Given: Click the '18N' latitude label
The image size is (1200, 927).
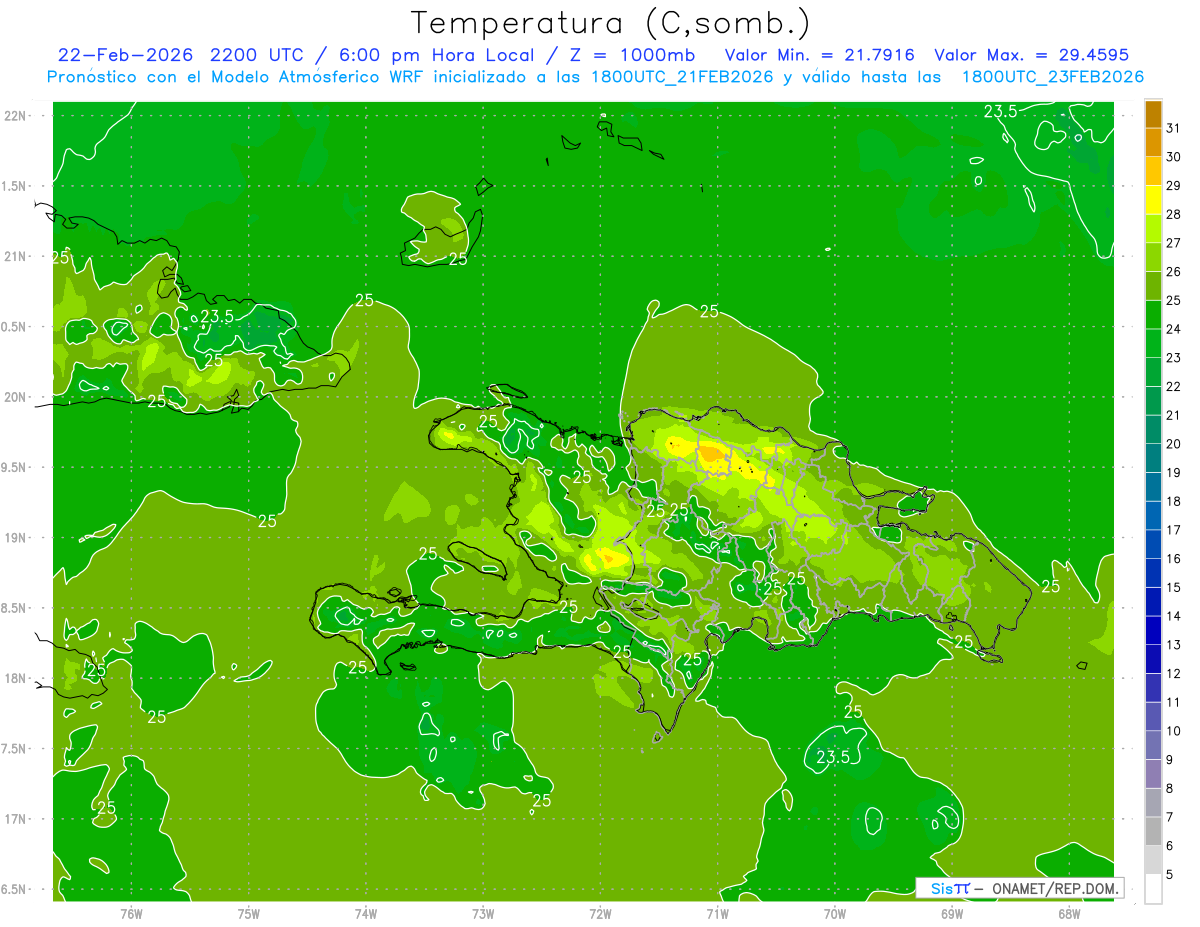Looking at the screenshot, I should (15, 678).
